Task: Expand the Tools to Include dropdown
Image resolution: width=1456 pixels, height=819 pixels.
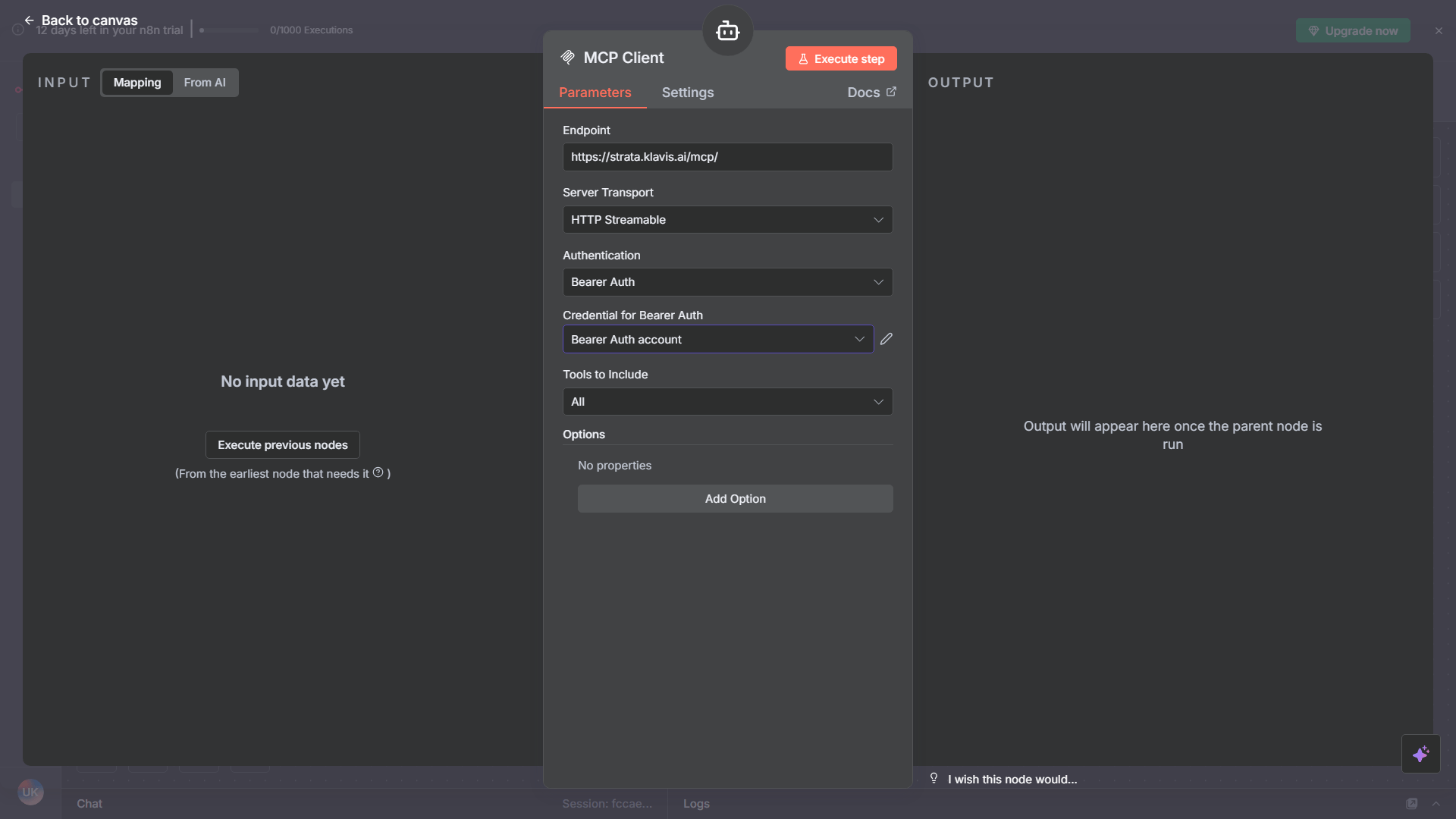Action: [x=726, y=401]
